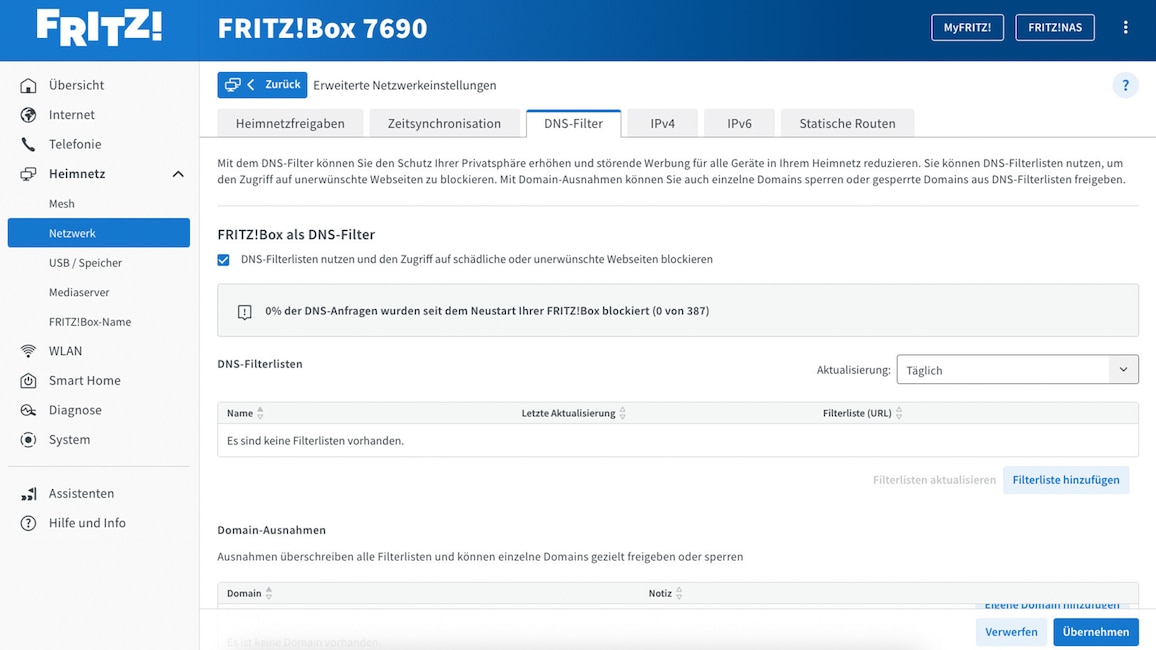This screenshot has width=1156, height=650.
Task: Click the info notice icon for blocked DNS requests
Action: tap(245, 312)
